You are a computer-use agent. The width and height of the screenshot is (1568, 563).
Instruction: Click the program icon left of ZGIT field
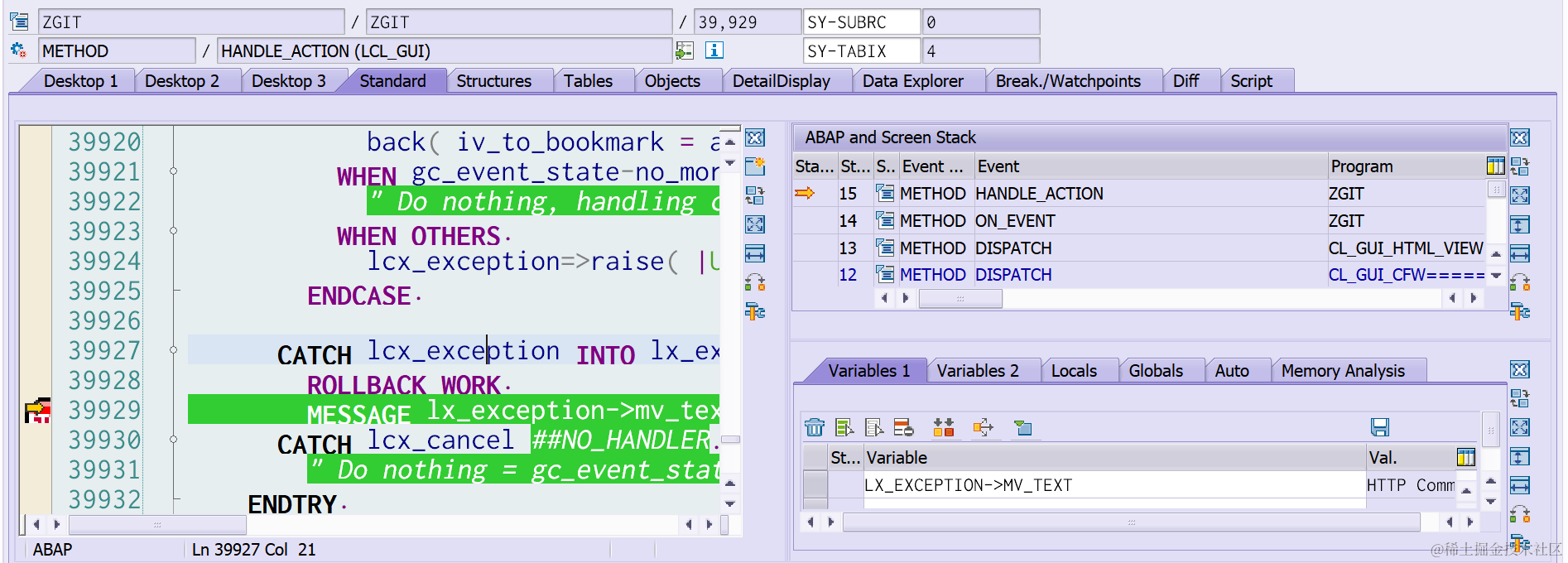pyautogui.click(x=19, y=22)
